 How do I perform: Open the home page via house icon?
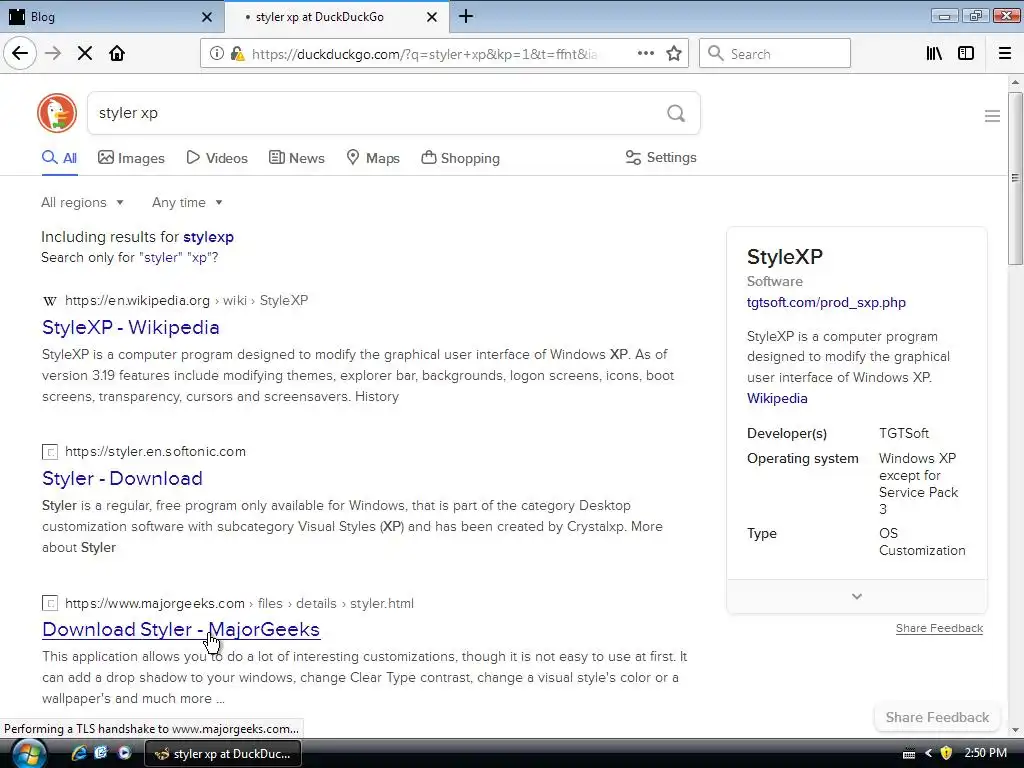coord(117,54)
